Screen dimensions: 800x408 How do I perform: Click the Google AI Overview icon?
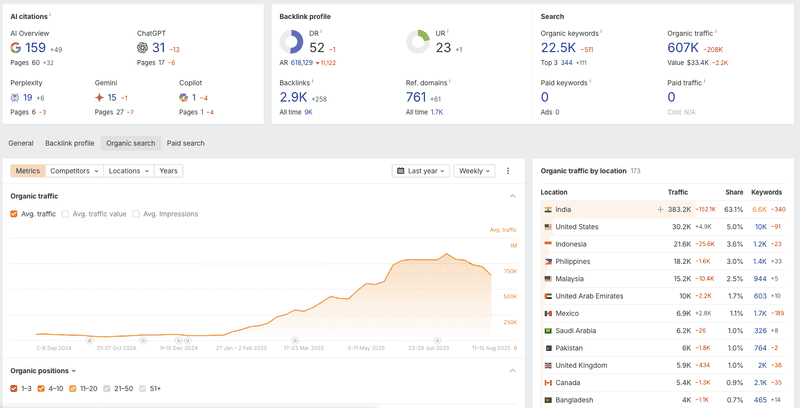(x=16, y=48)
